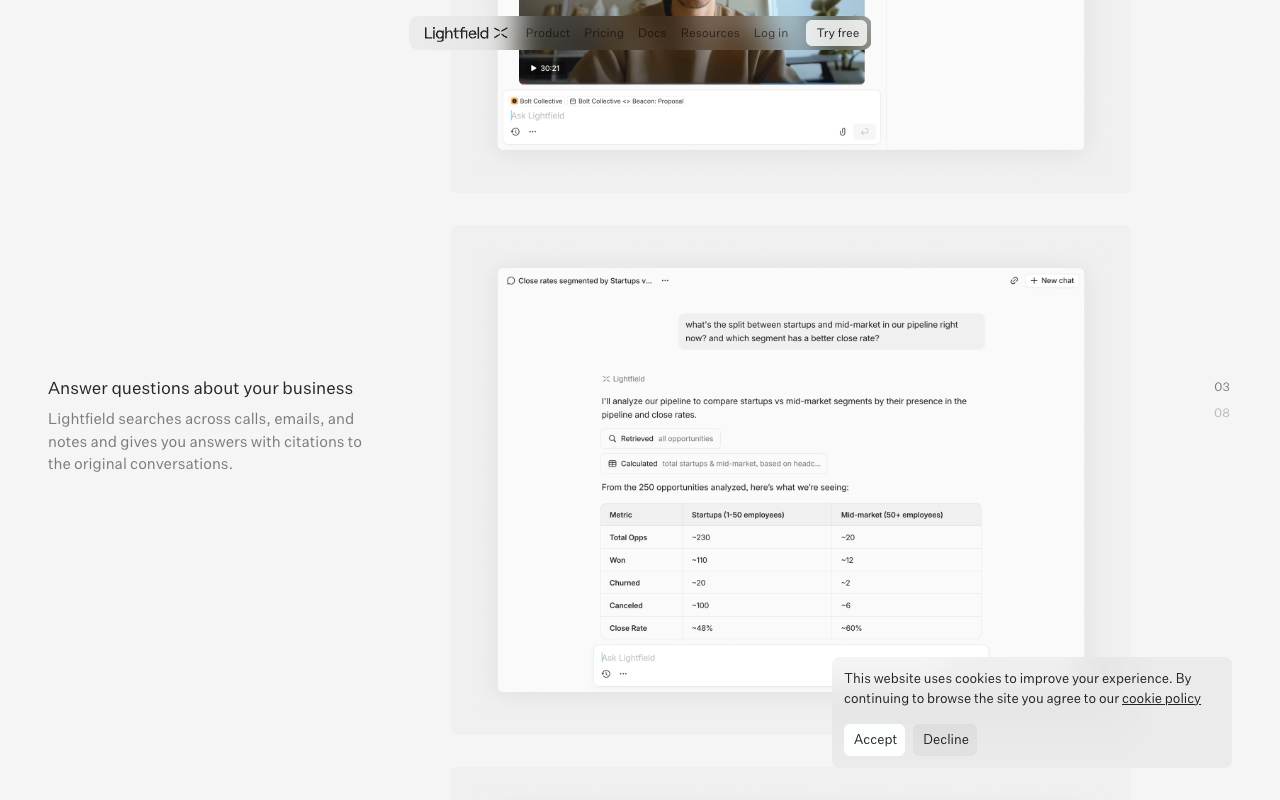This screenshot has height=800, width=1280.
Task: Click the ~60% close rate value
Action: pos(851,629)
